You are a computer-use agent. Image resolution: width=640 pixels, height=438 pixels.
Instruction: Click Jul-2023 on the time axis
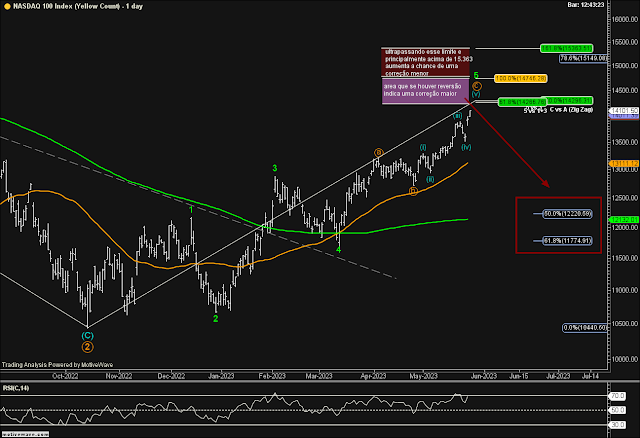(x=558, y=376)
